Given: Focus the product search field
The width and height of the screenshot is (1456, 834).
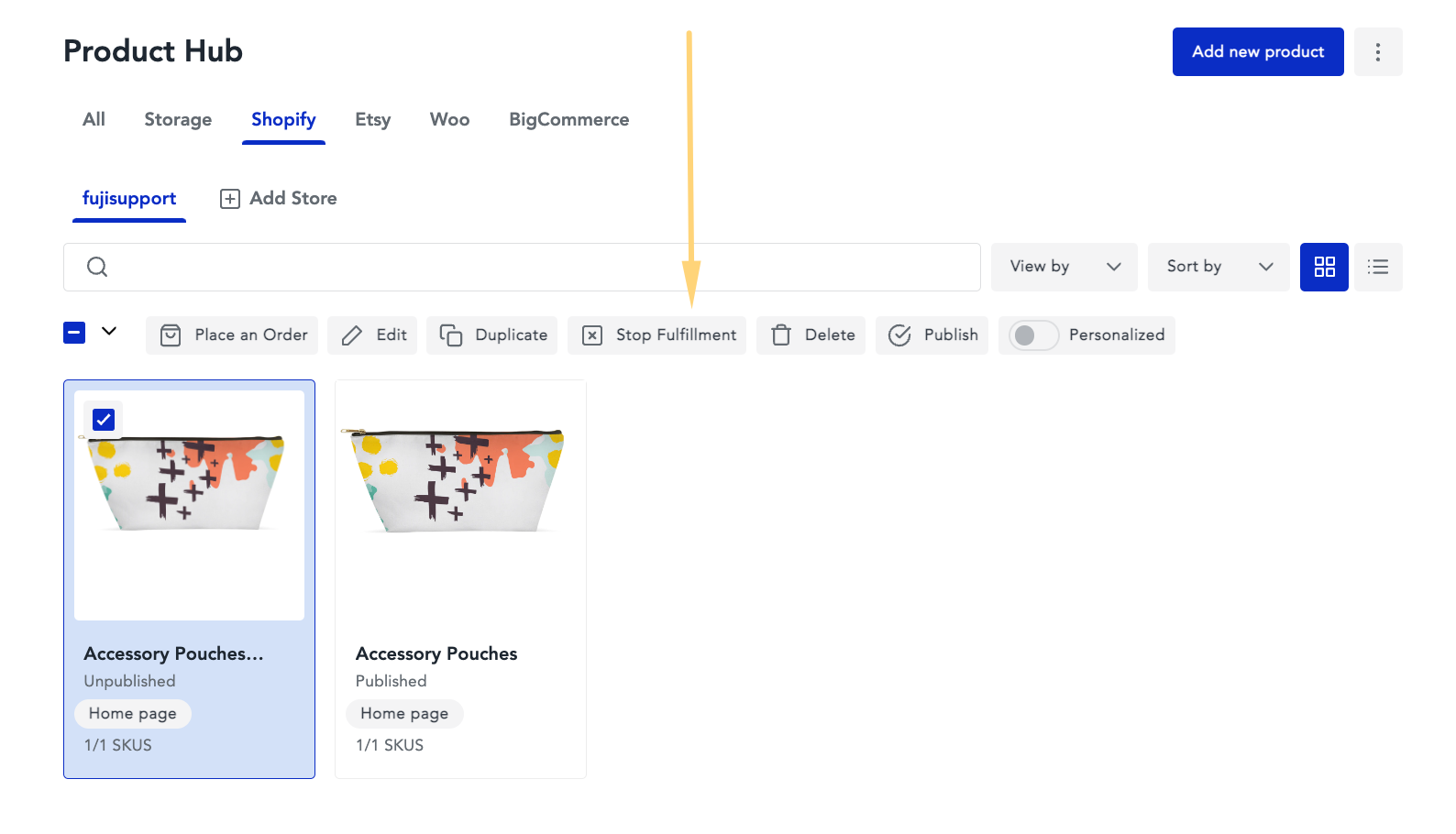Looking at the screenshot, I should (x=522, y=267).
